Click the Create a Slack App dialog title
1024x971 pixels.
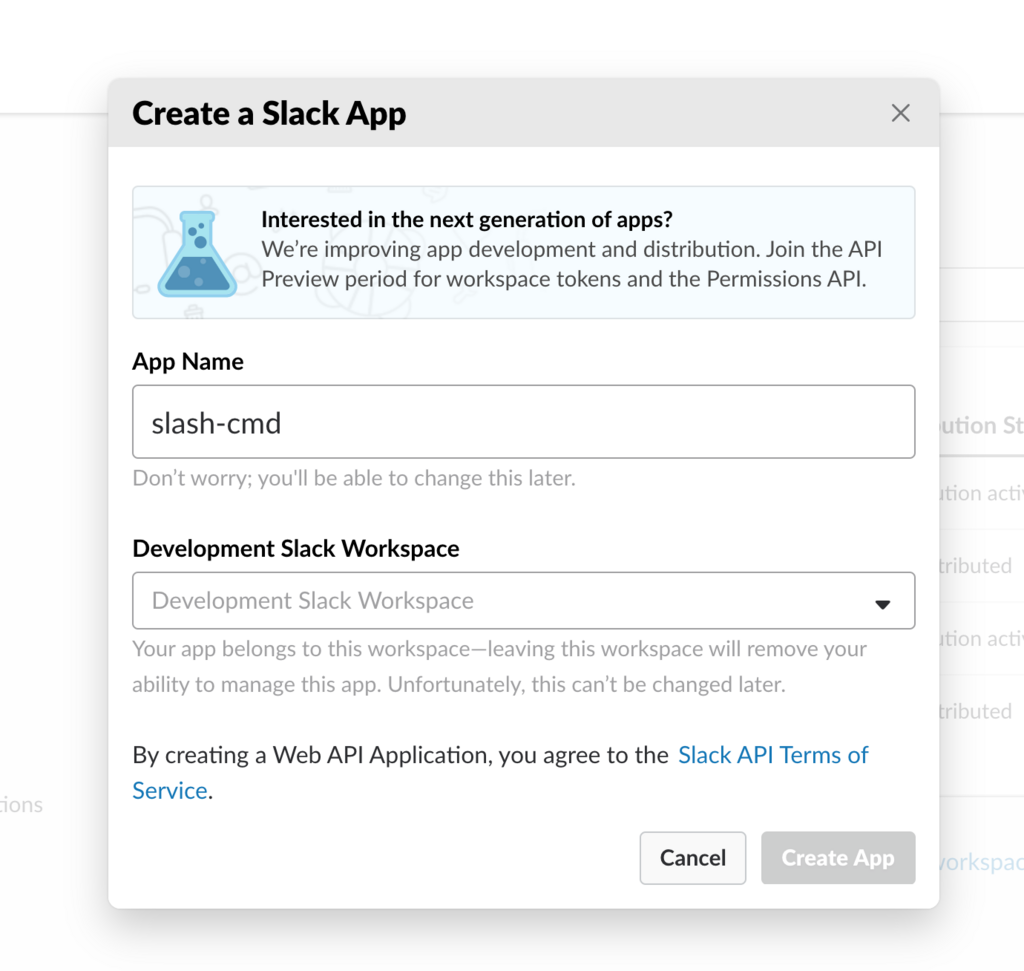[x=269, y=113]
